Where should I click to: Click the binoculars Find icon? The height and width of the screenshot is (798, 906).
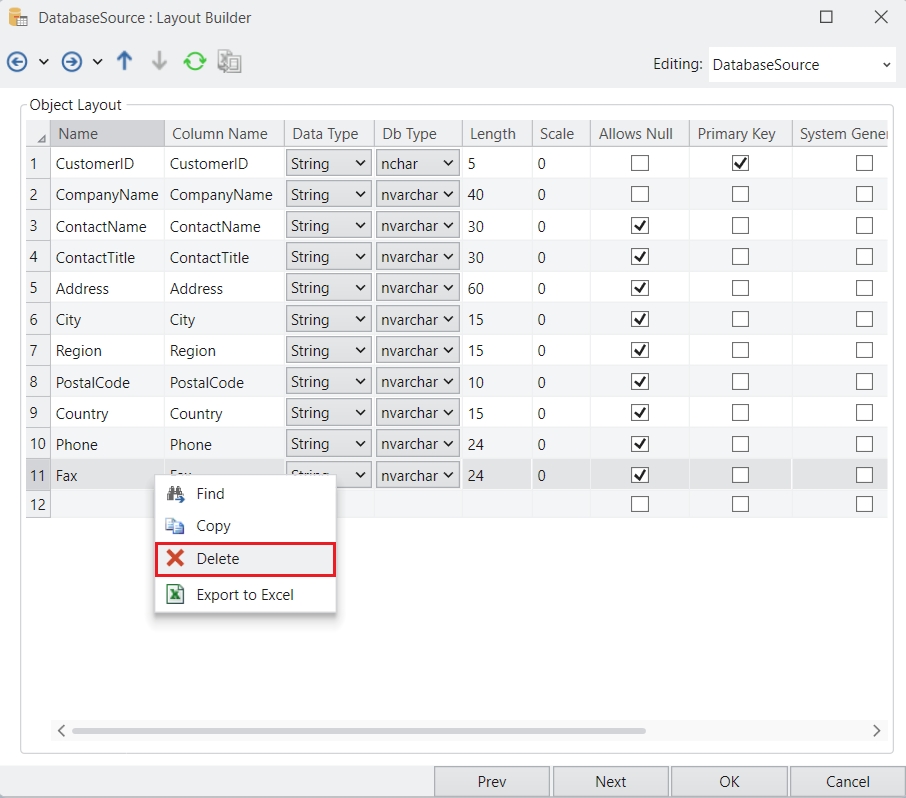175,494
